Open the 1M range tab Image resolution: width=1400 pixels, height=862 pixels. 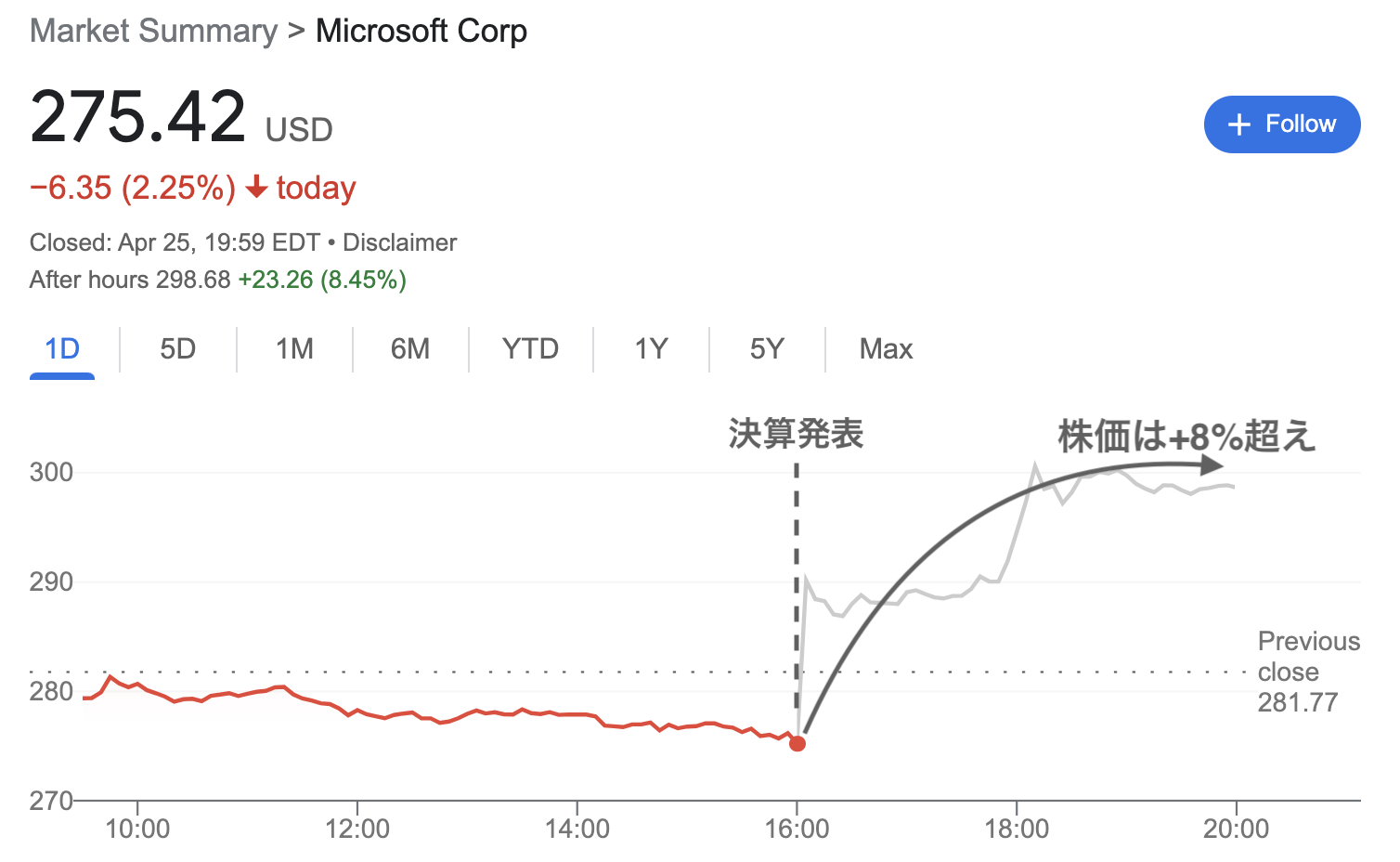tap(294, 349)
